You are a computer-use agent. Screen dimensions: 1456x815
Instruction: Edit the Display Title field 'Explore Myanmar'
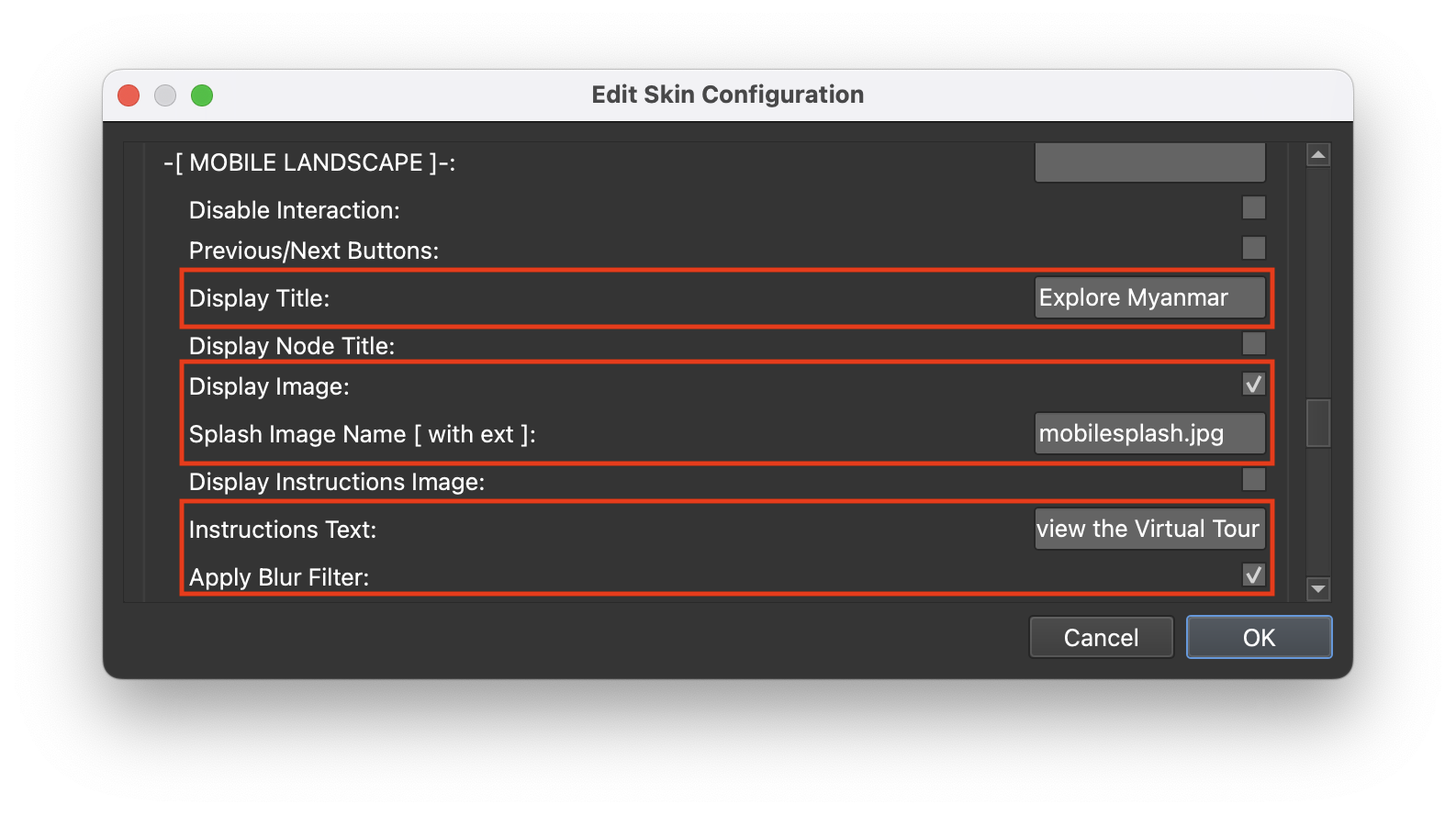coord(1149,297)
